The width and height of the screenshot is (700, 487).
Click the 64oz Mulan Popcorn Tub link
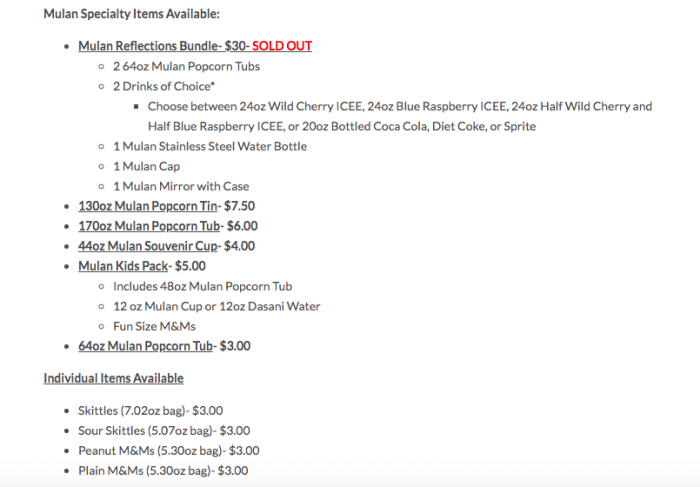pos(145,346)
